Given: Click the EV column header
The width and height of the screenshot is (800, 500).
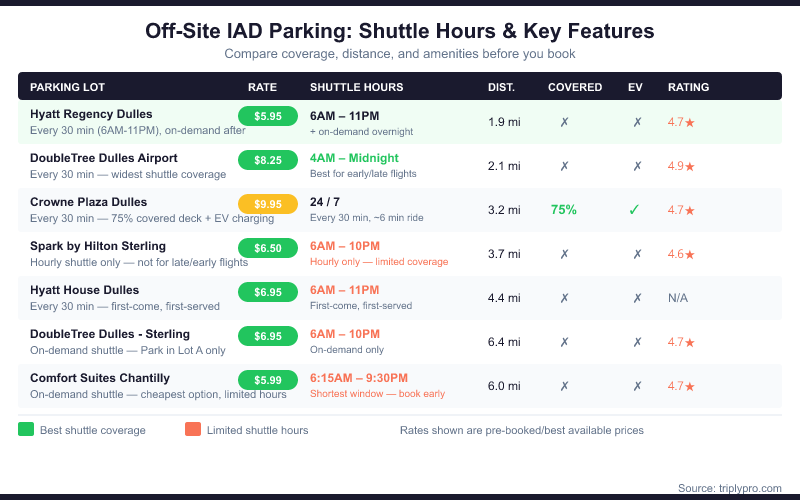Looking at the screenshot, I should [635, 87].
